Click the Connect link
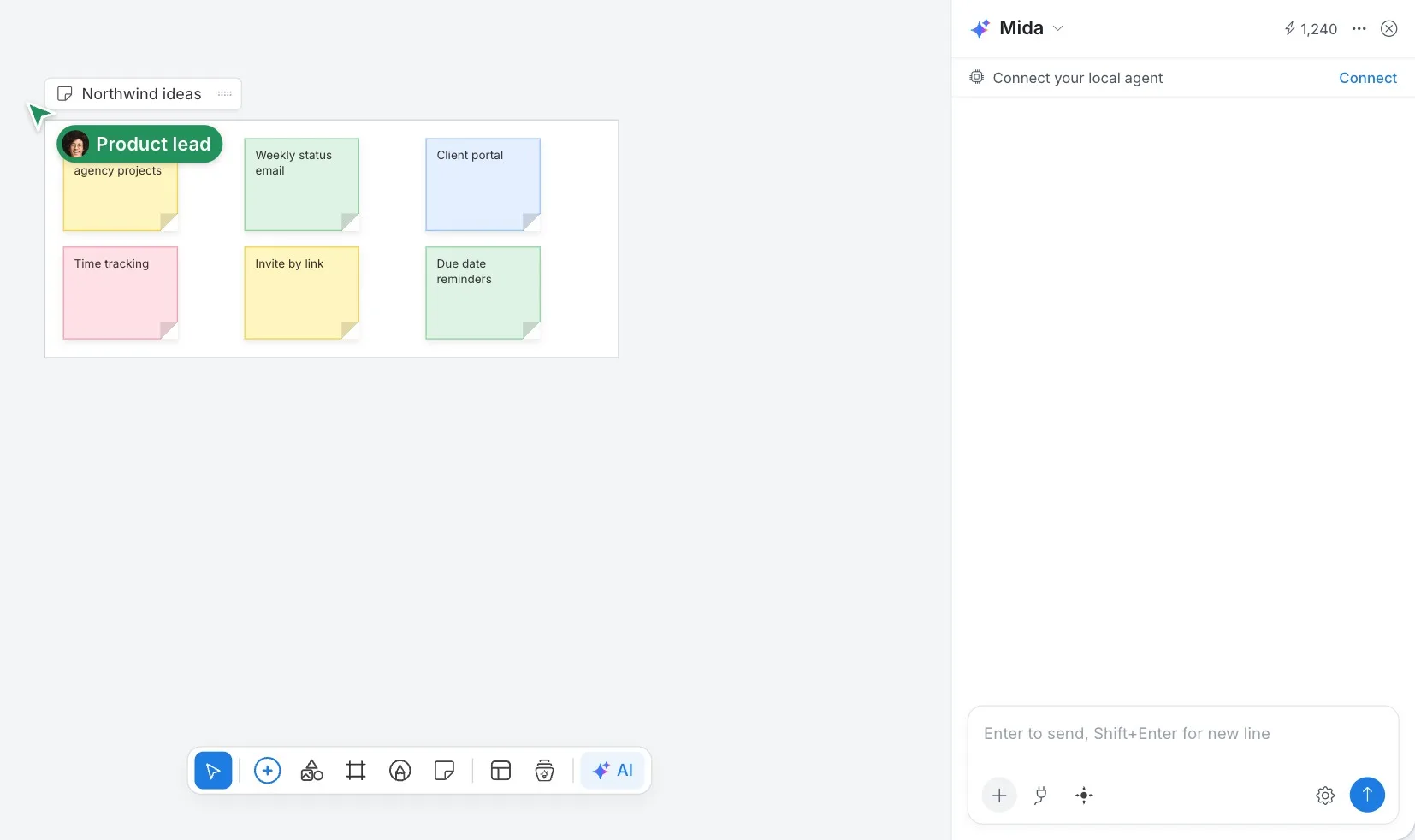 [x=1368, y=78]
